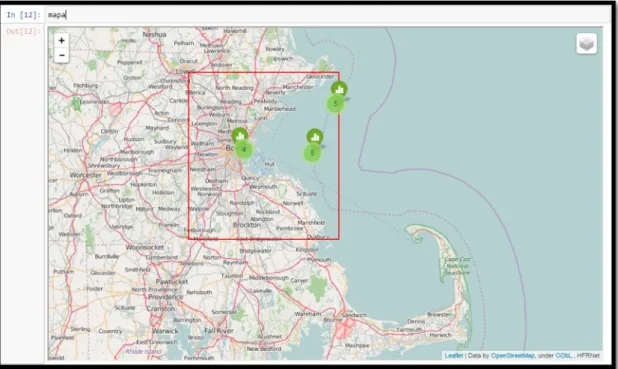The height and width of the screenshot is (369, 618).
Task: Expand the cluster 5 offshore east of Hull
Action: click(x=312, y=153)
